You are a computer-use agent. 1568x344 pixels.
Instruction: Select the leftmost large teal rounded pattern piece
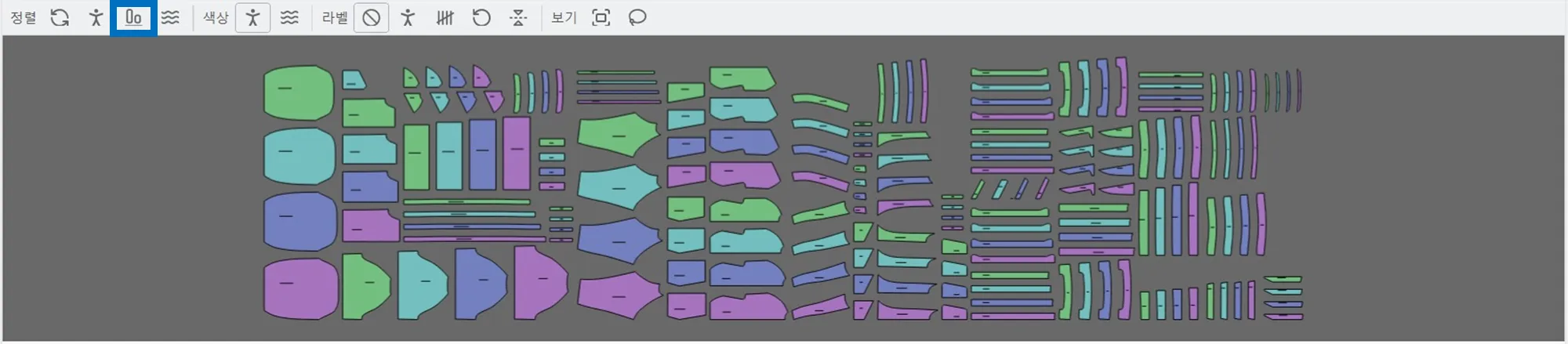299,156
